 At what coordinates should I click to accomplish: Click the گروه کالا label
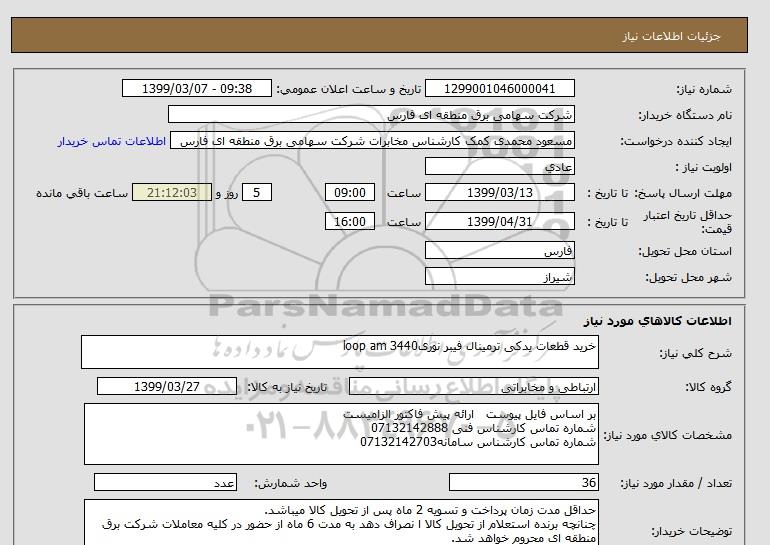[x=709, y=387]
